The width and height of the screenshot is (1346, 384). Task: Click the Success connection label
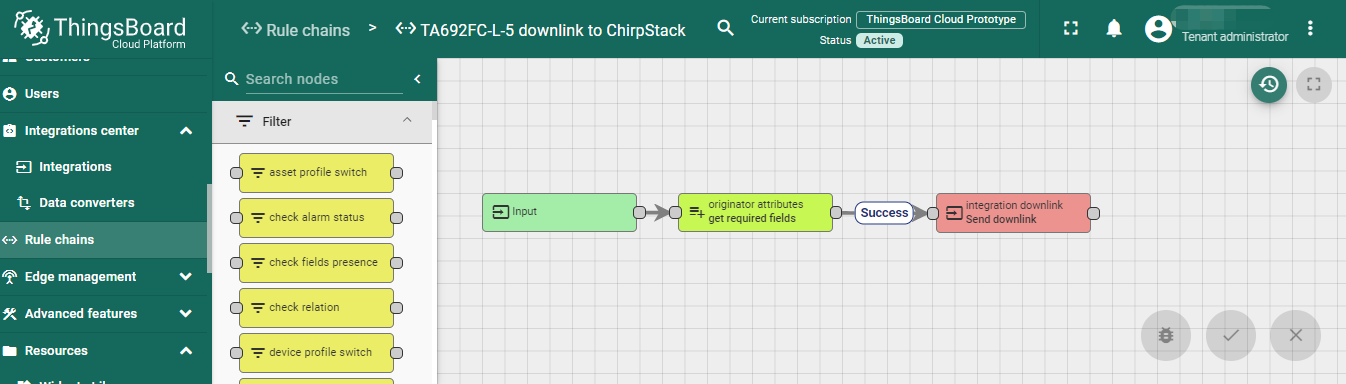click(x=884, y=212)
